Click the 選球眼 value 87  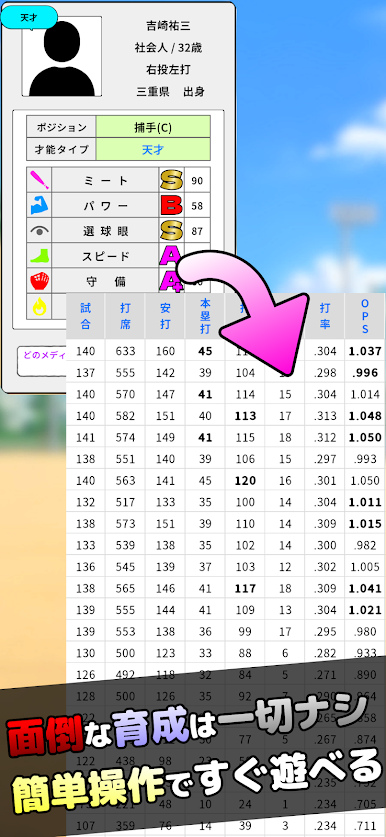pyautogui.click(x=197, y=231)
